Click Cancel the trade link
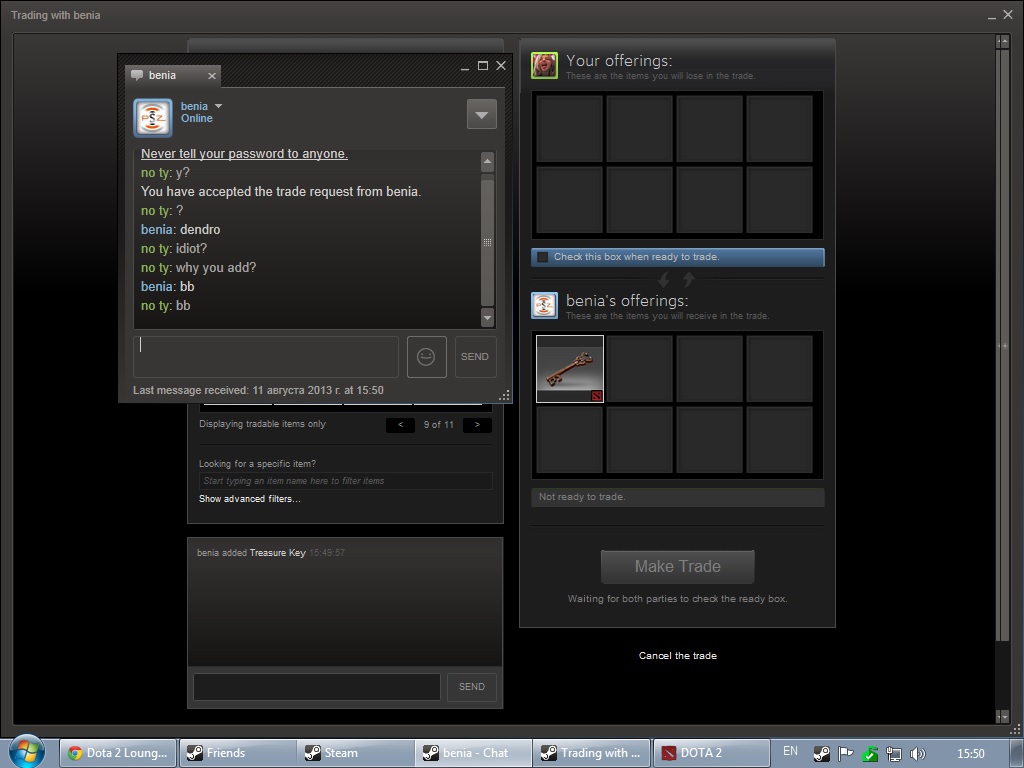 tap(677, 656)
